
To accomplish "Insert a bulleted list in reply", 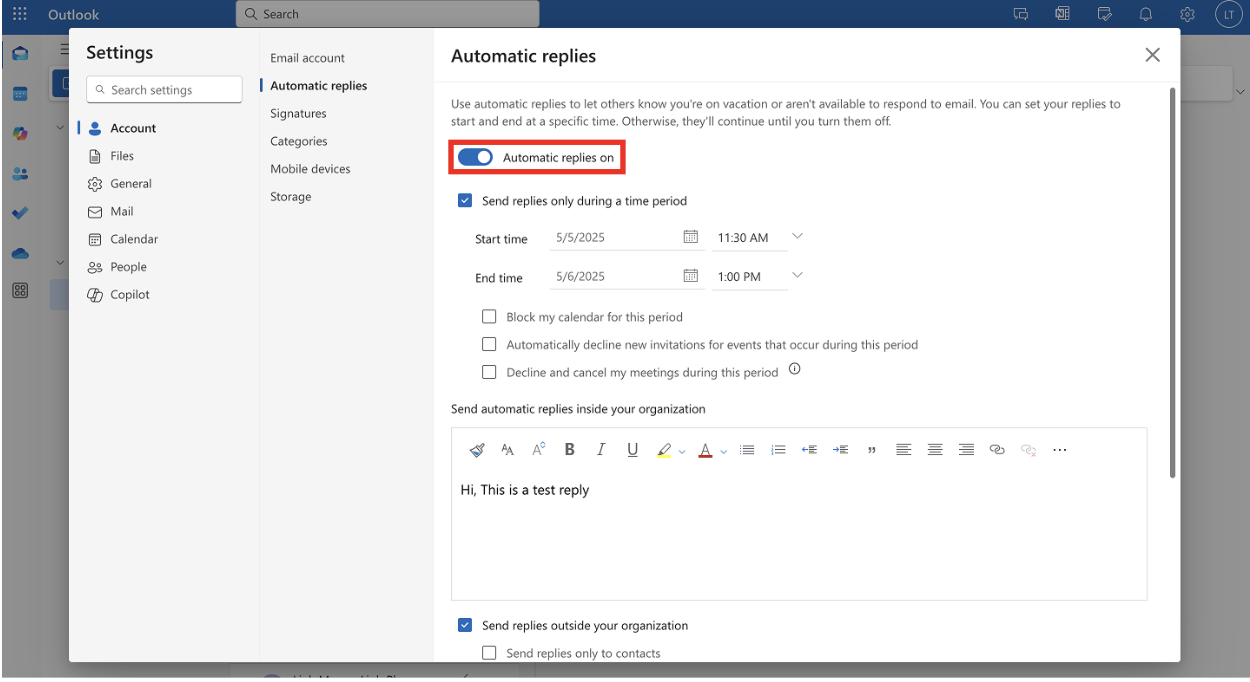I will coord(747,450).
